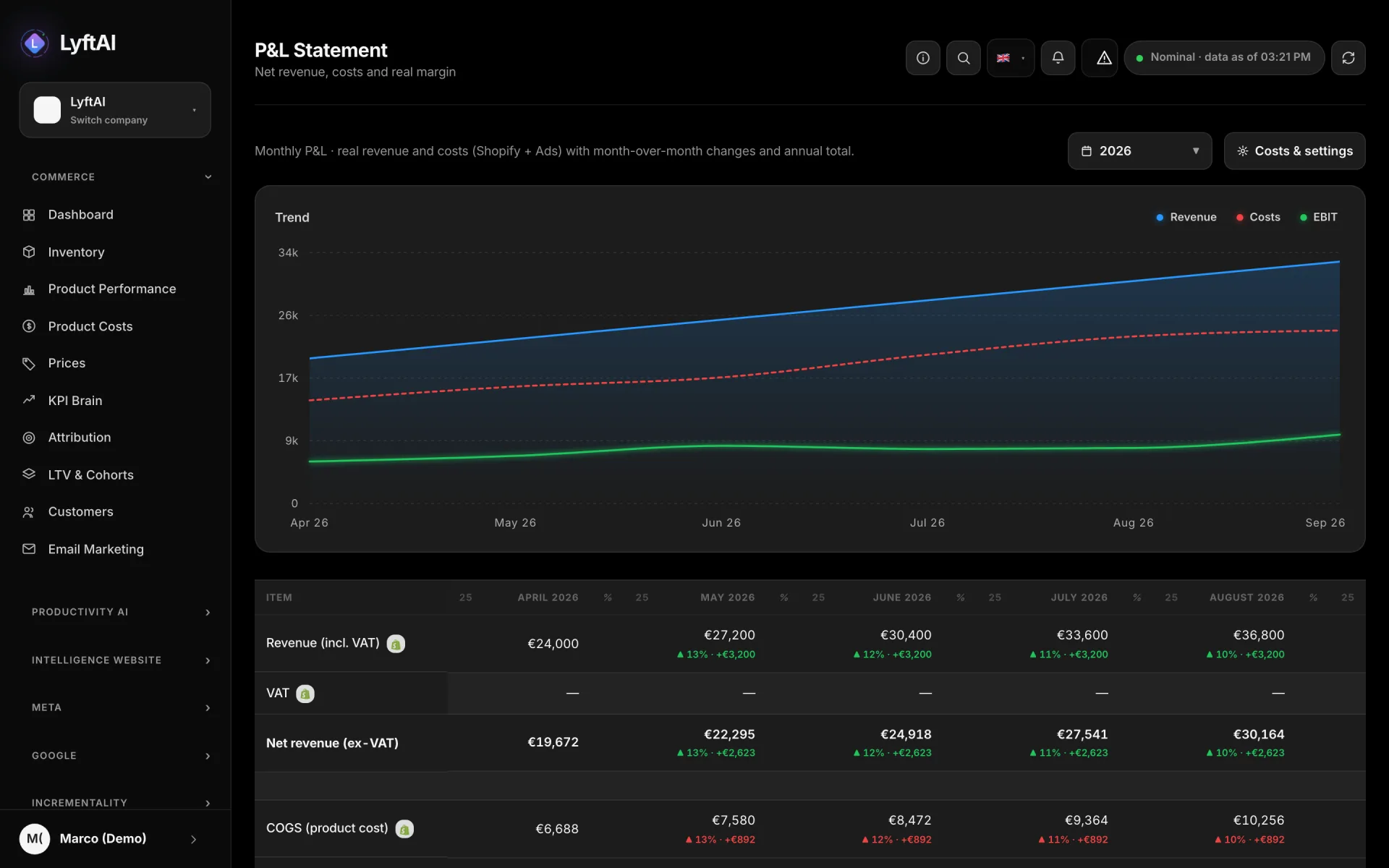Expand the Intelligence Website section

(x=122, y=660)
